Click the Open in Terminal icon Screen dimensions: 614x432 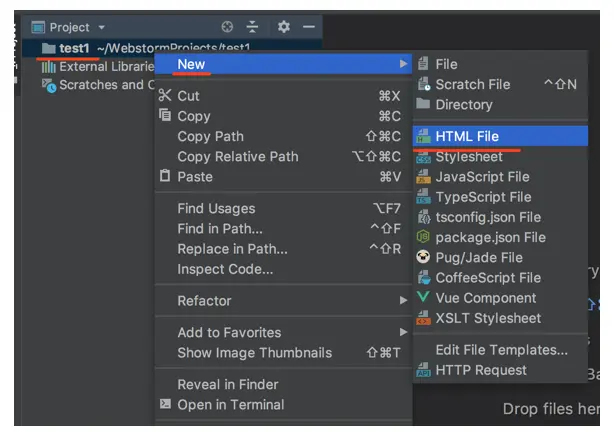(165, 404)
